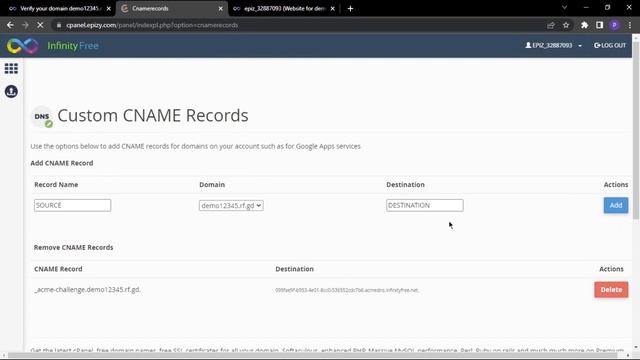Screen dimensions: 640x360
Task: Bookmark page with star icon
Action: (x=566, y=25)
